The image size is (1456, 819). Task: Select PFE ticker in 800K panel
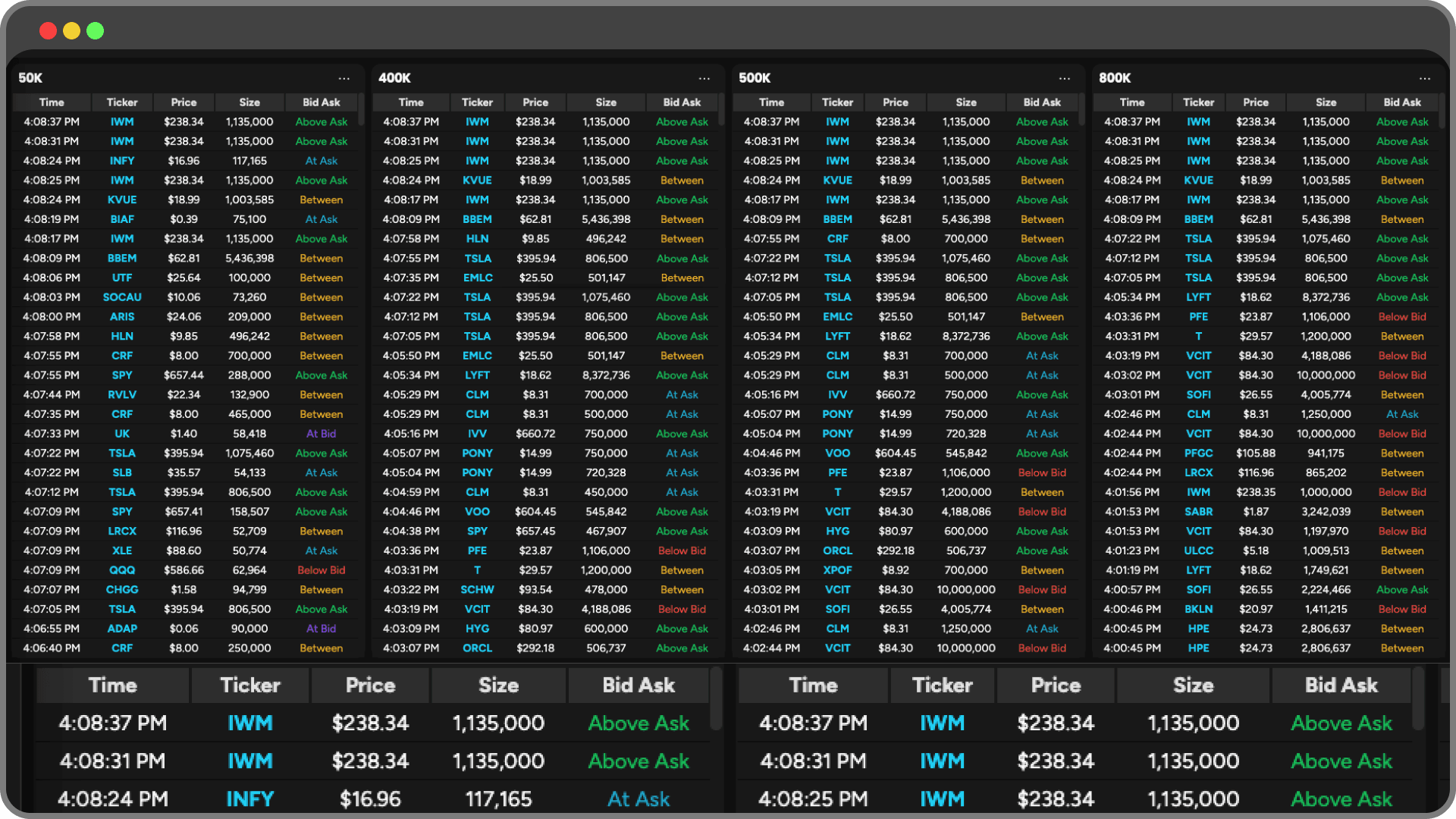(x=1198, y=317)
